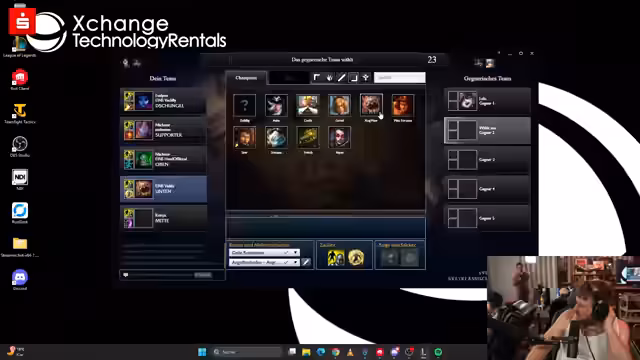Open the first summoner spell slot

(336, 258)
